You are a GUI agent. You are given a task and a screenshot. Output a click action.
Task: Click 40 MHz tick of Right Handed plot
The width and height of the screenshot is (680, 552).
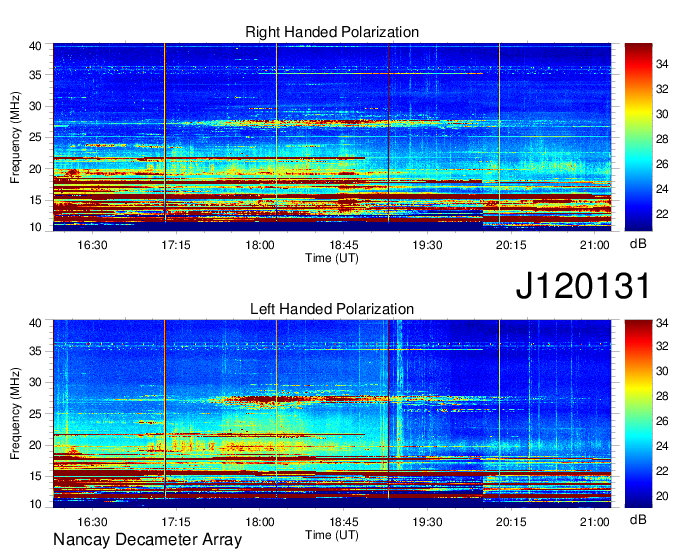click(x=35, y=46)
